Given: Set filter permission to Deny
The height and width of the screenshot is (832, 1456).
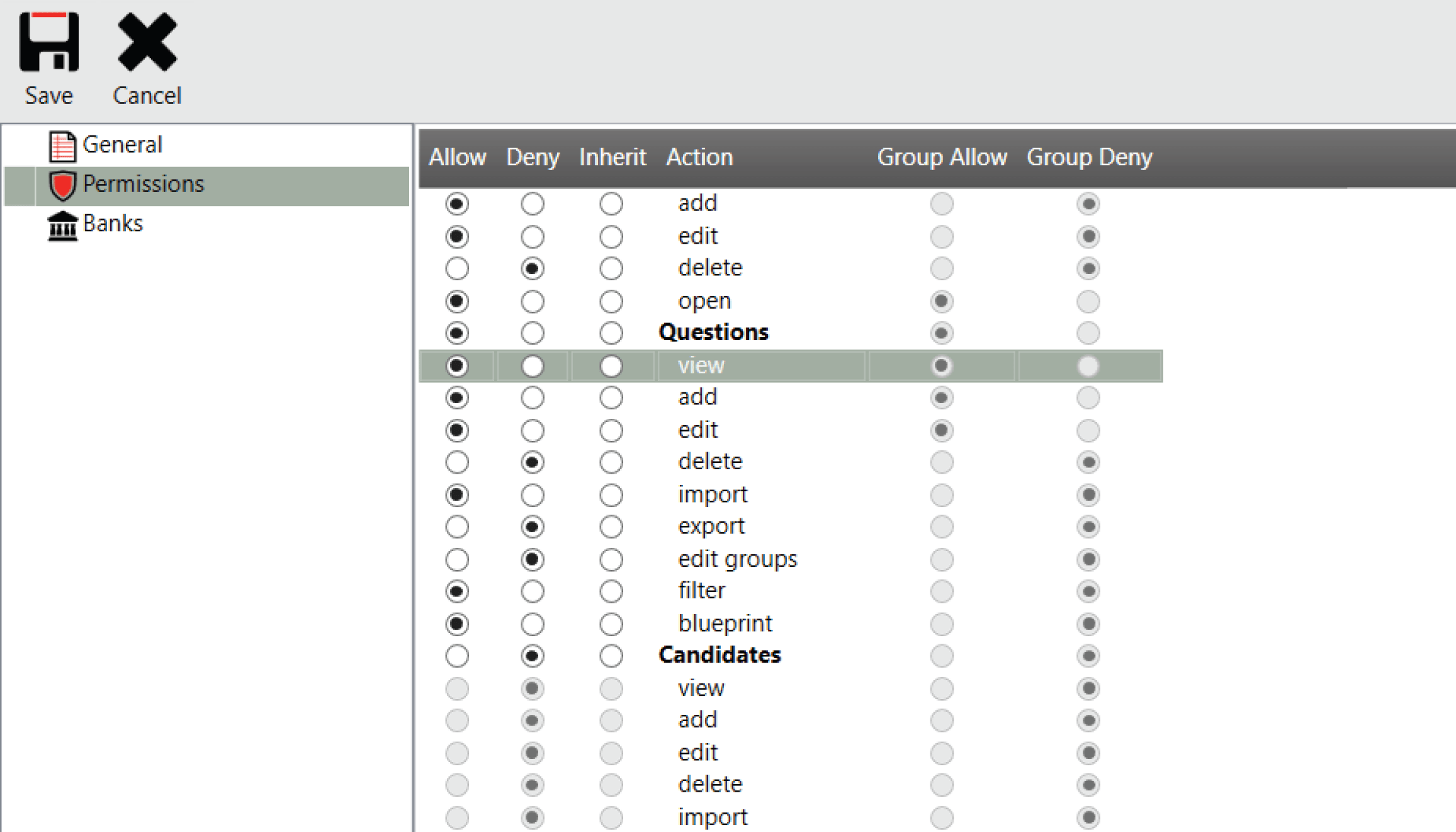Looking at the screenshot, I should (533, 591).
